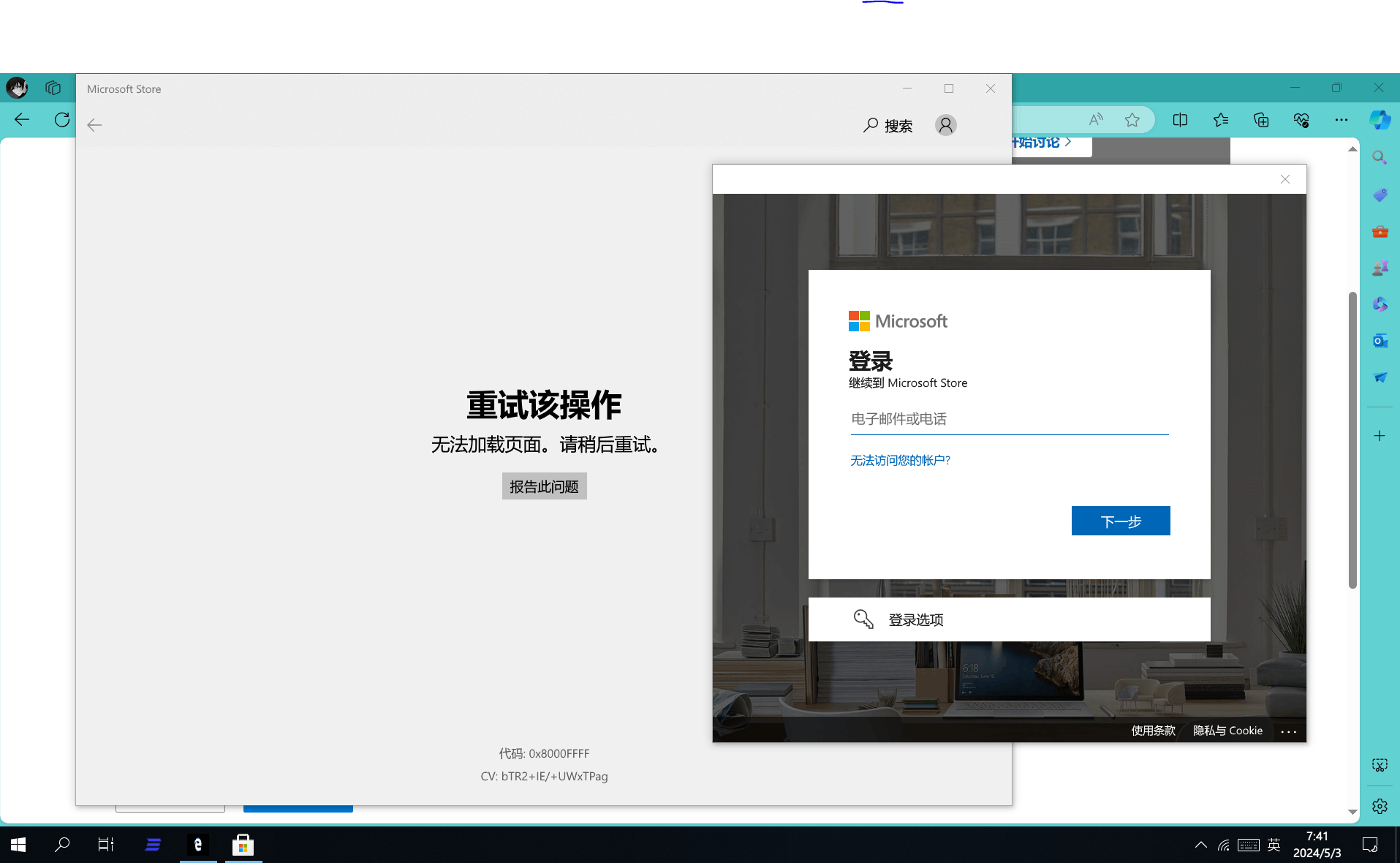
Task: Open Edge sidebar shopping tag icon
Action: click(x=1380, y=195)
